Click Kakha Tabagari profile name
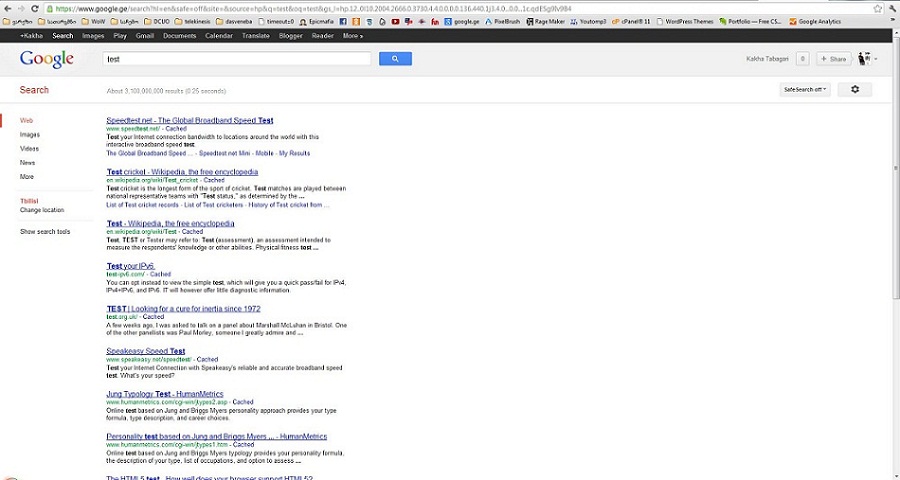 (767, 59)
